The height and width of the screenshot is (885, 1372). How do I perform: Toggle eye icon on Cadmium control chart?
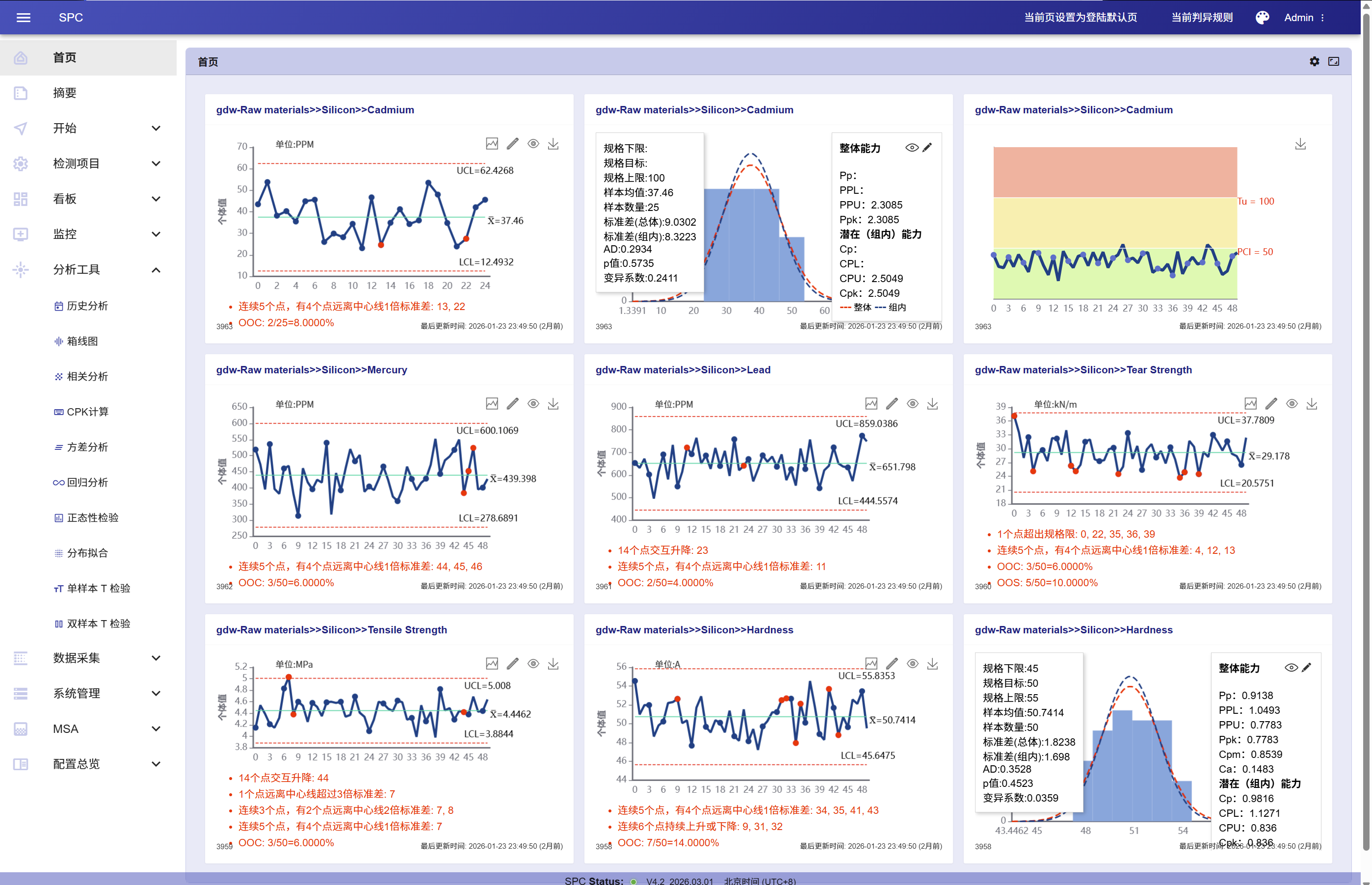coord(533,144)
